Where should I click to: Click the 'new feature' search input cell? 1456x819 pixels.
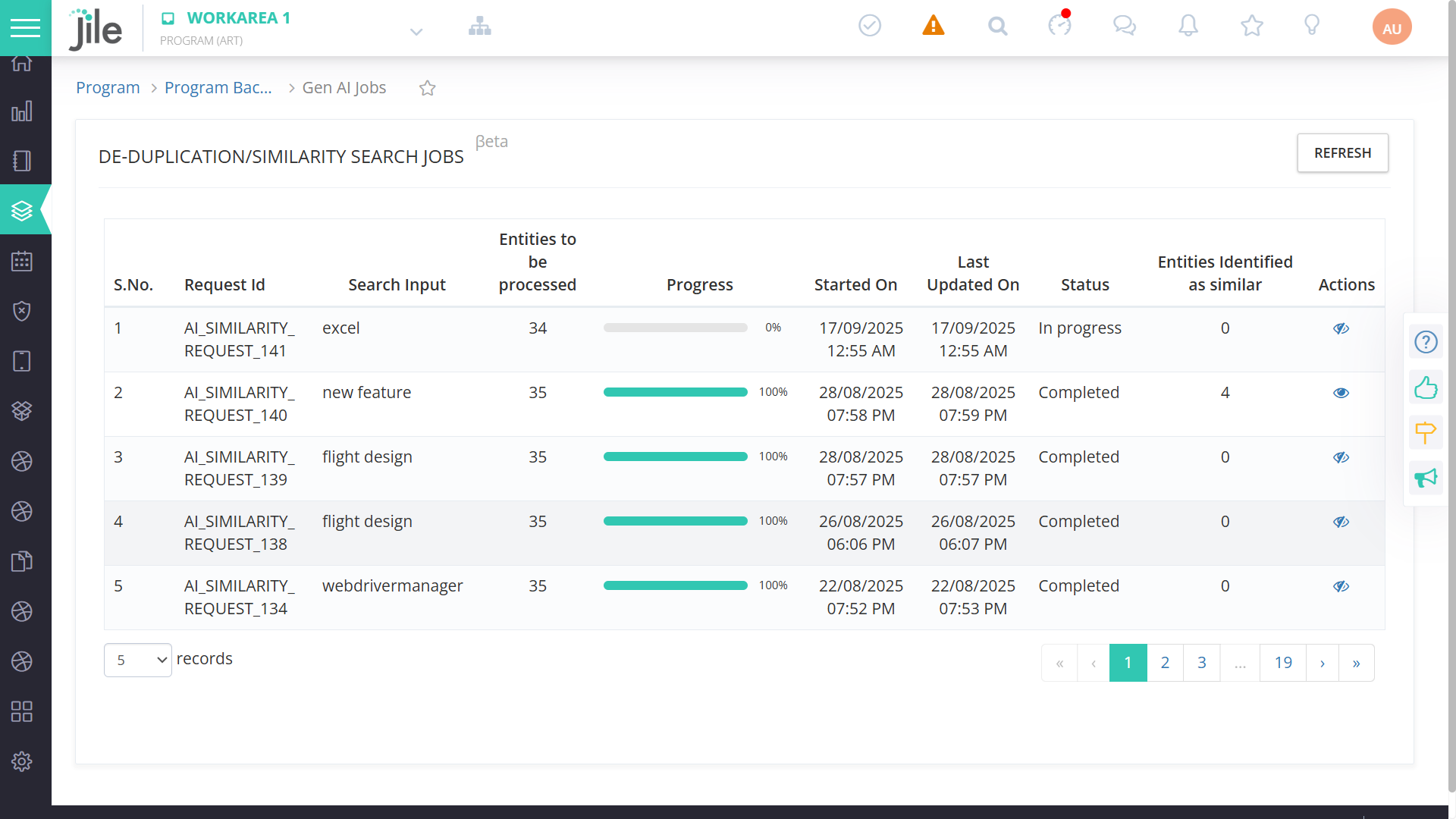pos(366,393)
